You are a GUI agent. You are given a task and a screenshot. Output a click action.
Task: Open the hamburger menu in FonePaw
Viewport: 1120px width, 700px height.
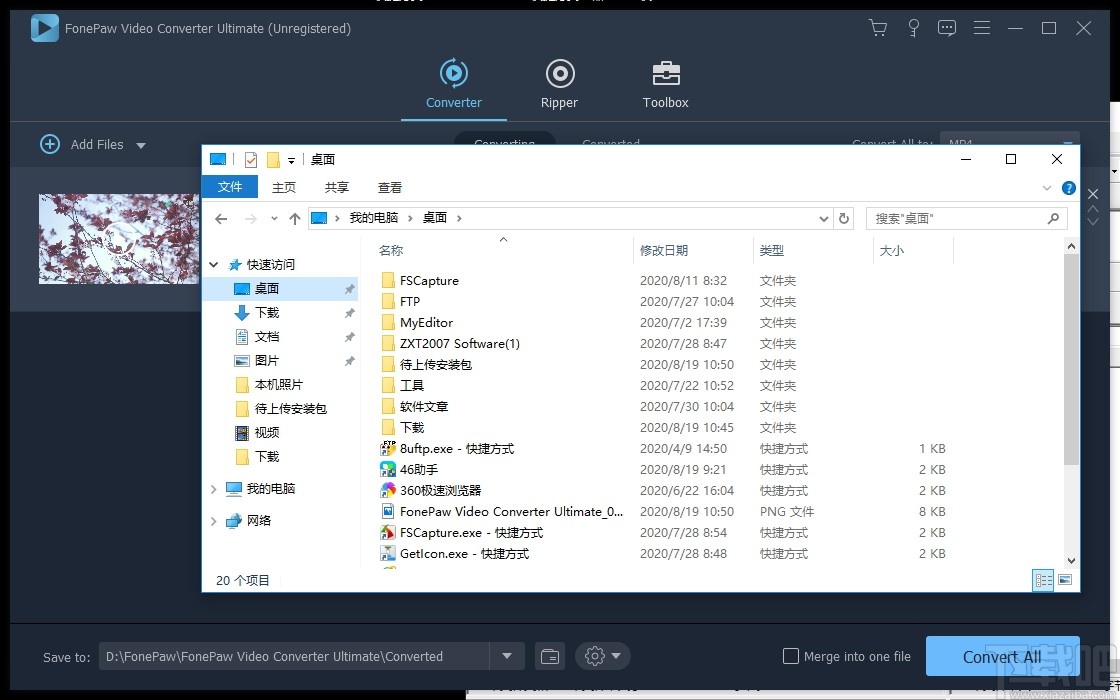pyautogui.click(x=982, y=28)
